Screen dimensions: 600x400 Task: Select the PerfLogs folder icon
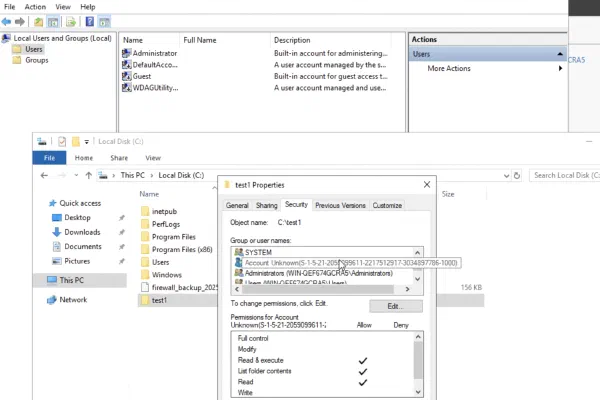[x=145, y=224]
